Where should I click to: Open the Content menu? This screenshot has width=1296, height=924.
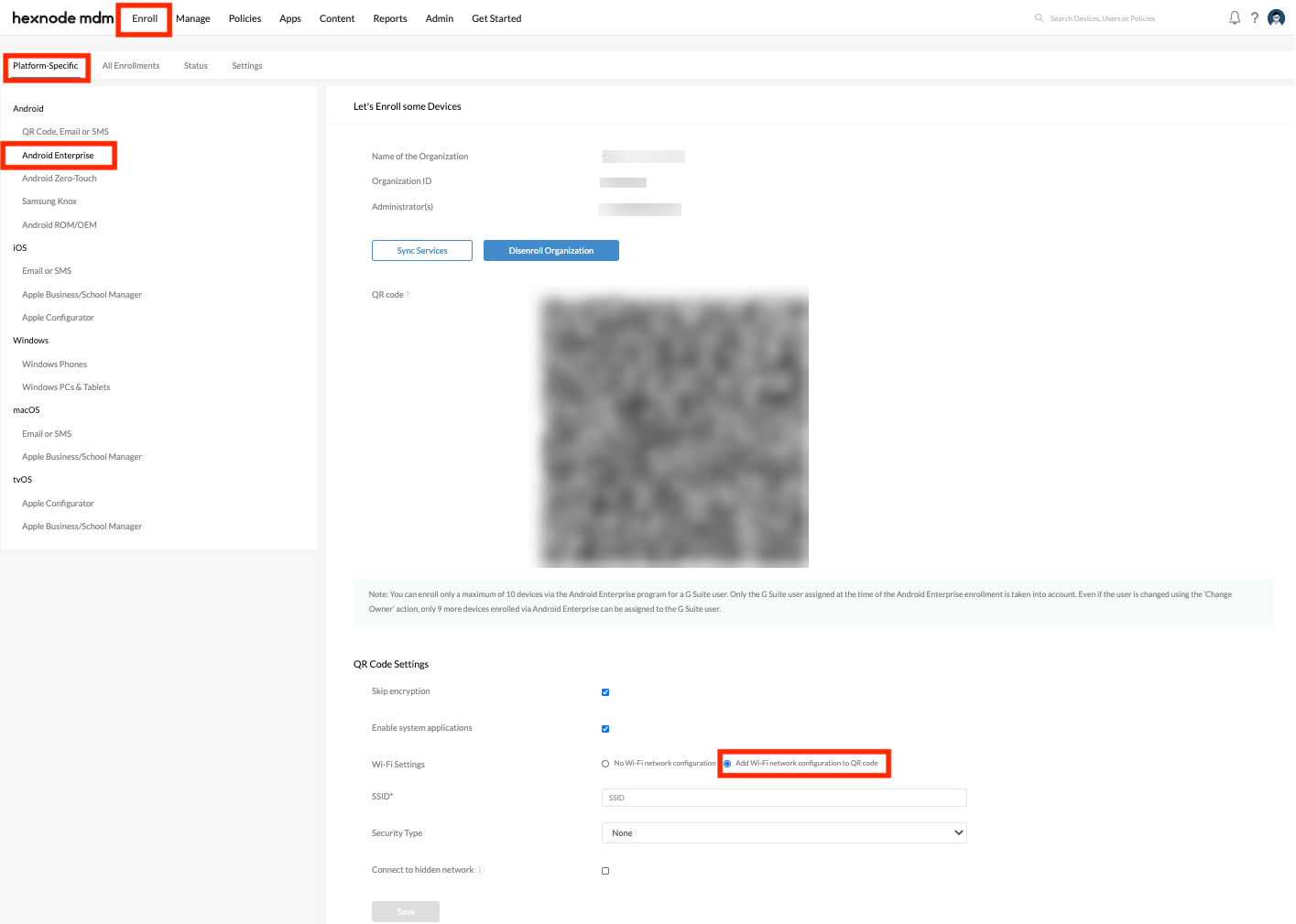pyautogui.click(x=337, y=18)
